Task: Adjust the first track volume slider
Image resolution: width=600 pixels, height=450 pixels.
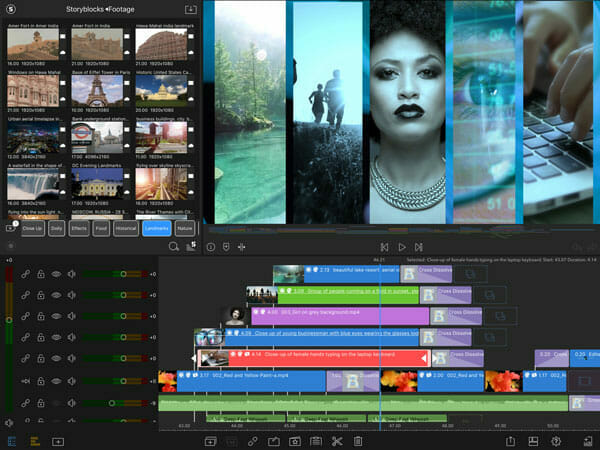Action: click(x=123, y=273)
